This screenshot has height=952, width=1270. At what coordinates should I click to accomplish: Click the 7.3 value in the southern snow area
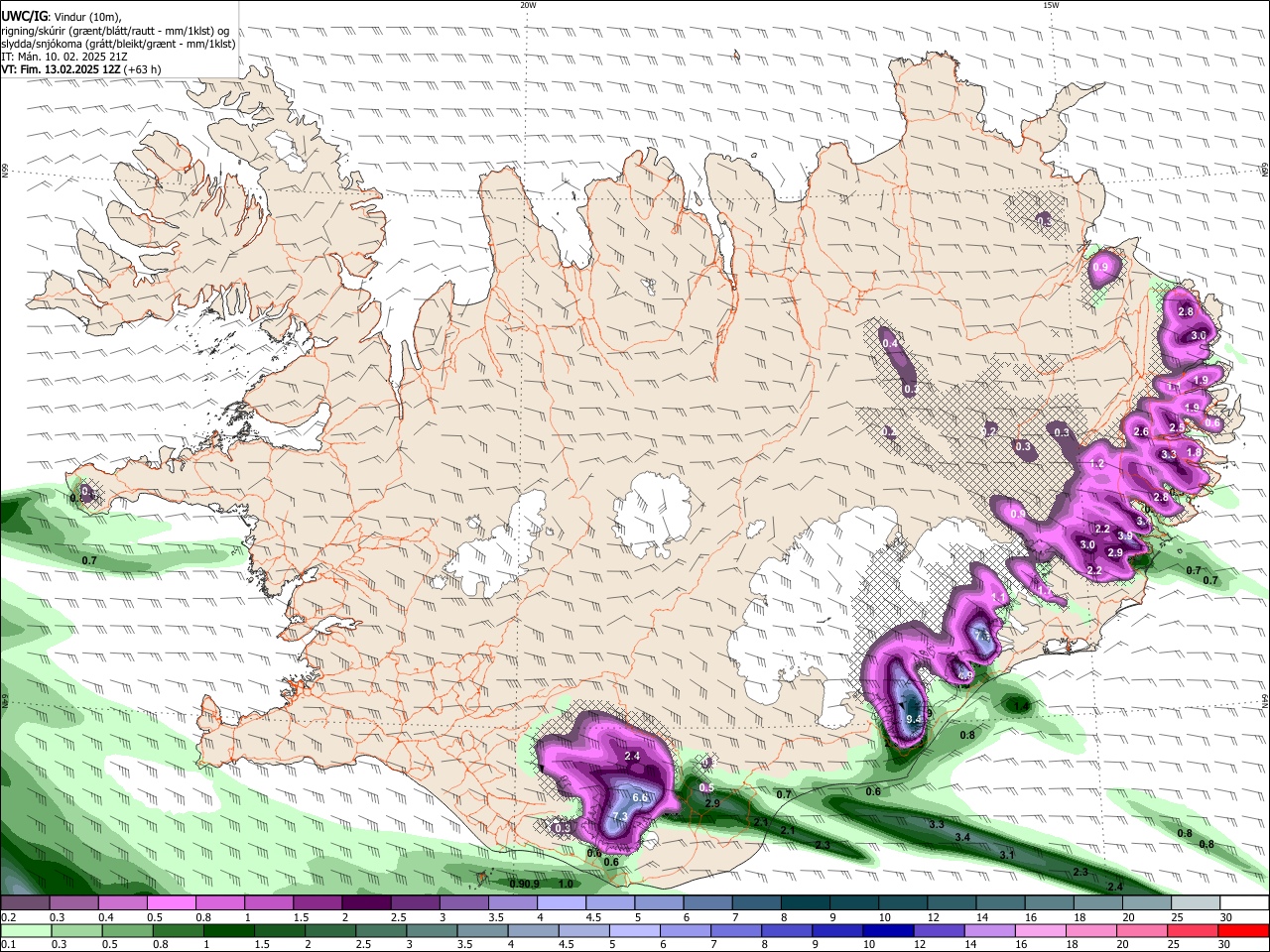pos(620,817)
